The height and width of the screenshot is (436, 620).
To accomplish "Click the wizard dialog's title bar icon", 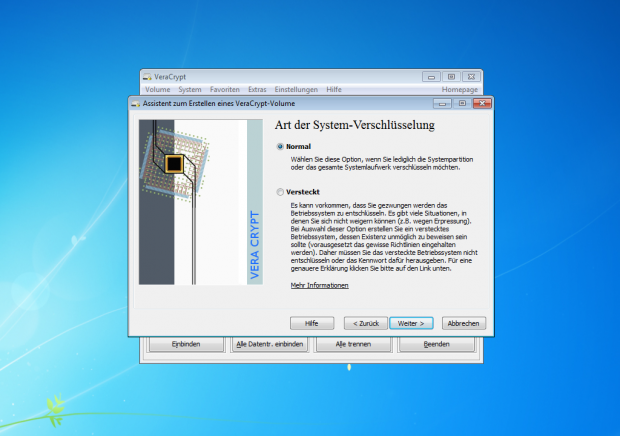I will coord(135,103).
